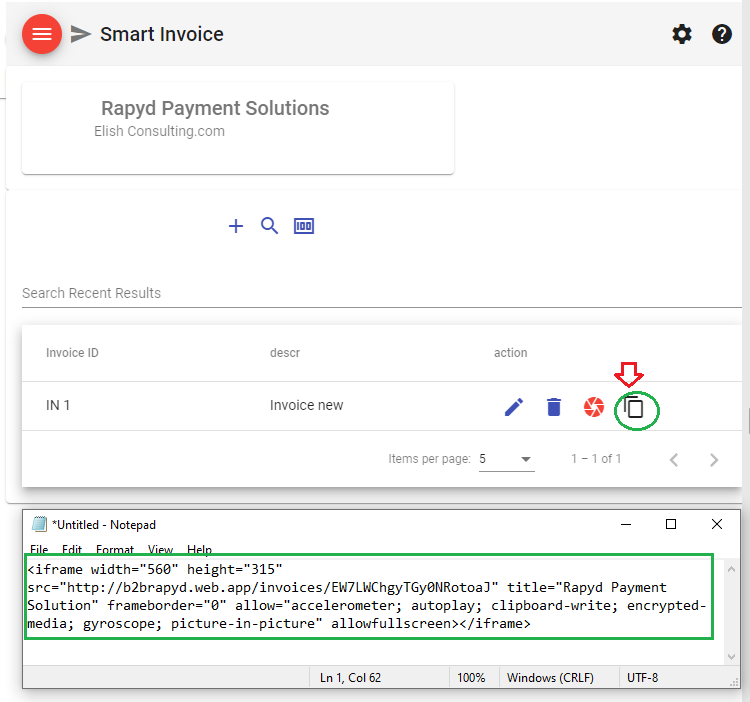Click the Invoice ID column header

(72, 353)
